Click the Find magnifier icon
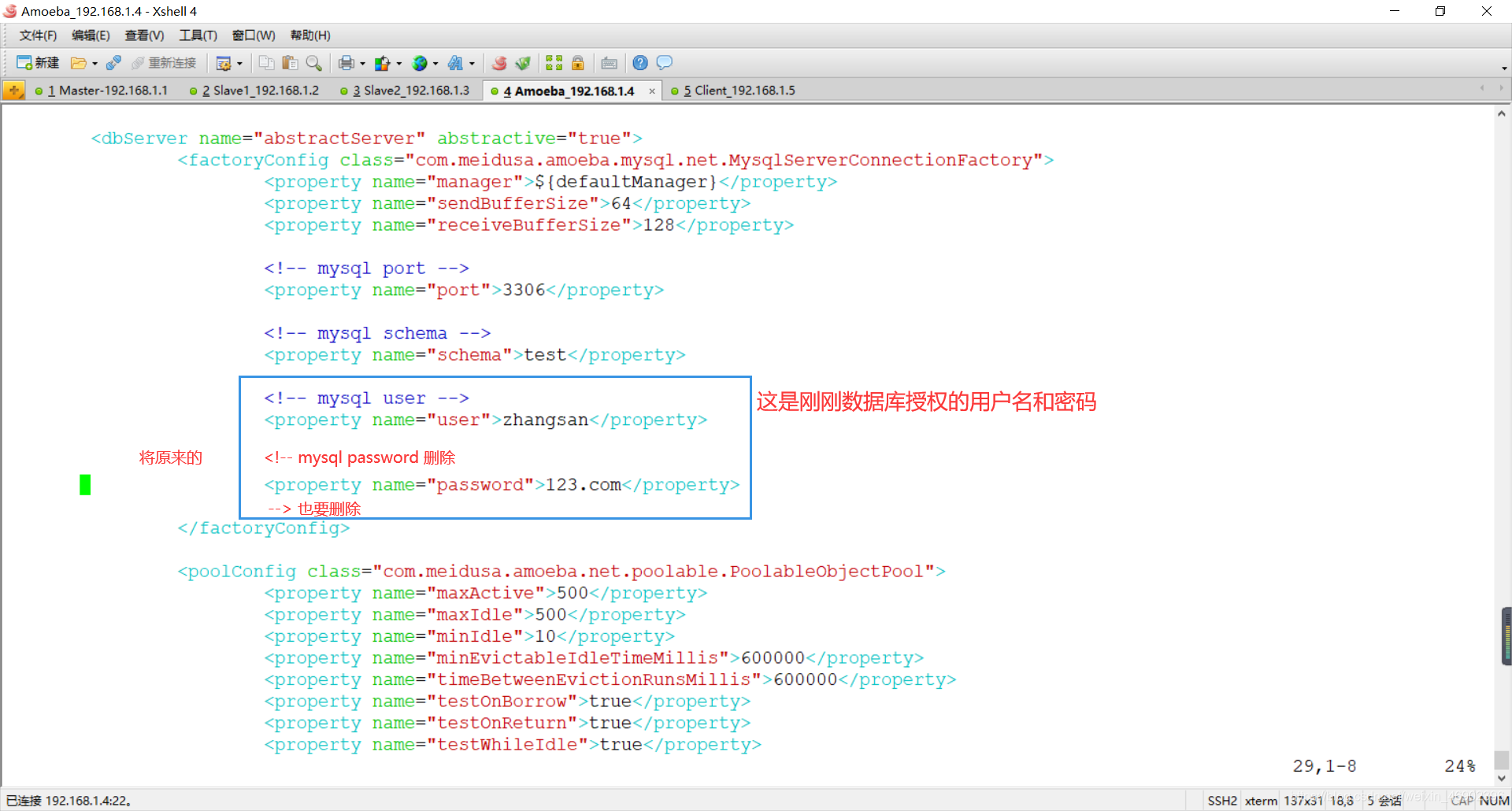This screenshot has width=1512, height=811. [x=313, y=63]
